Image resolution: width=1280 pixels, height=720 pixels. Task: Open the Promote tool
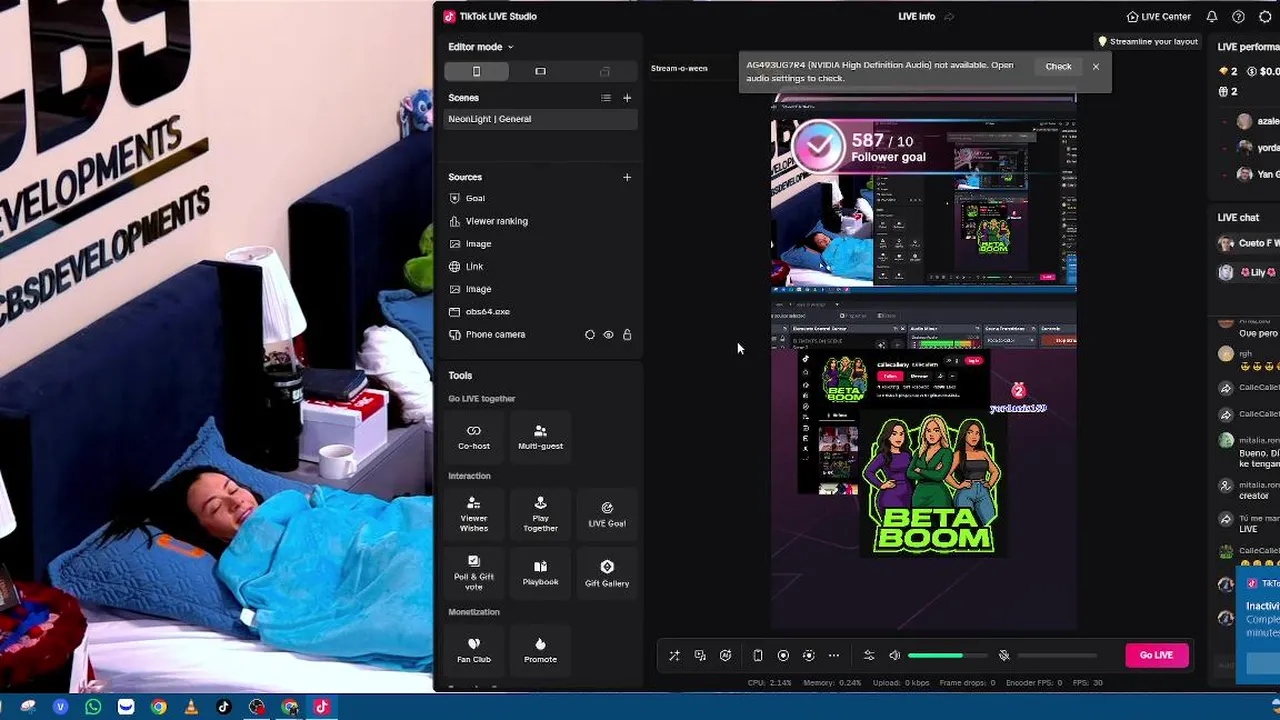coord(540,650)
